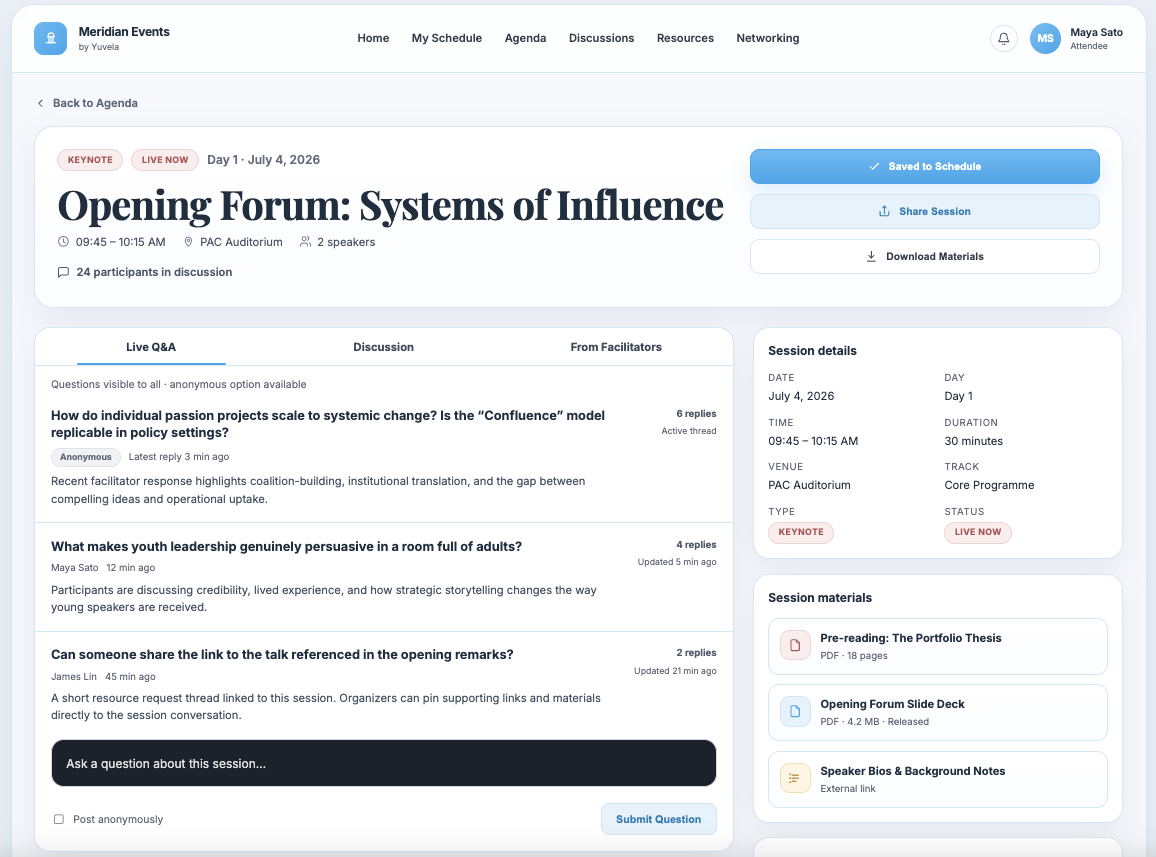Click the PDF icon for Pre-reading: The Portfolio Thesis
Screen dimensions: 1156x857
pos(794,646)
